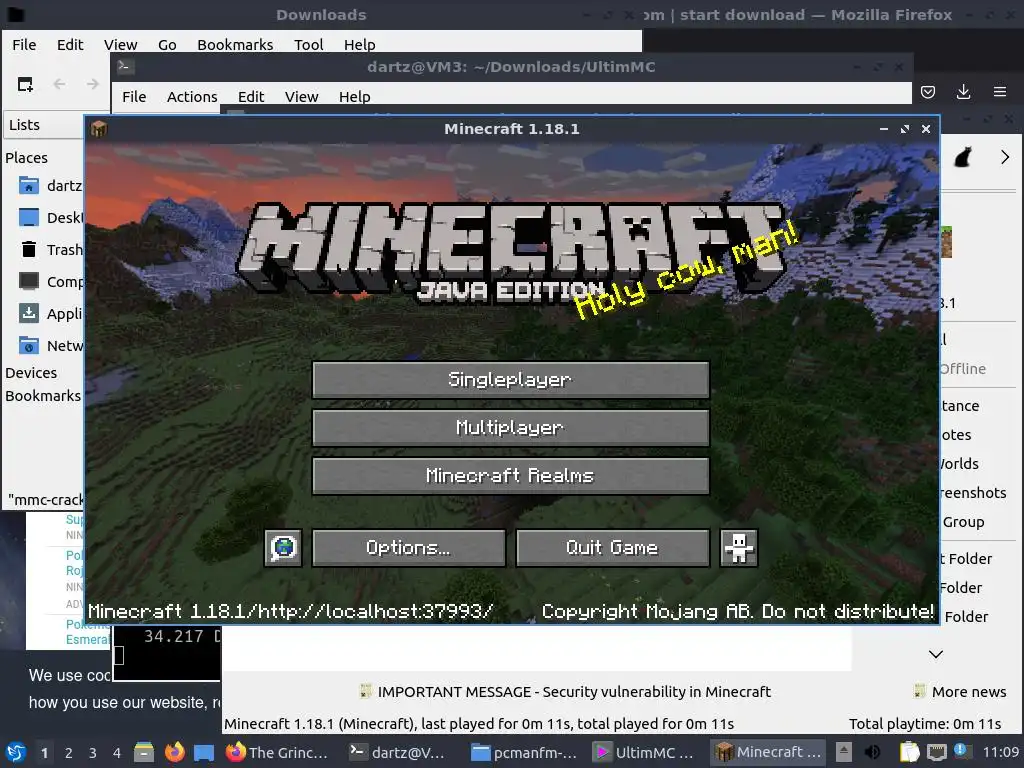Open Go menu in the Downloads file manager

[x=167, y=44]
